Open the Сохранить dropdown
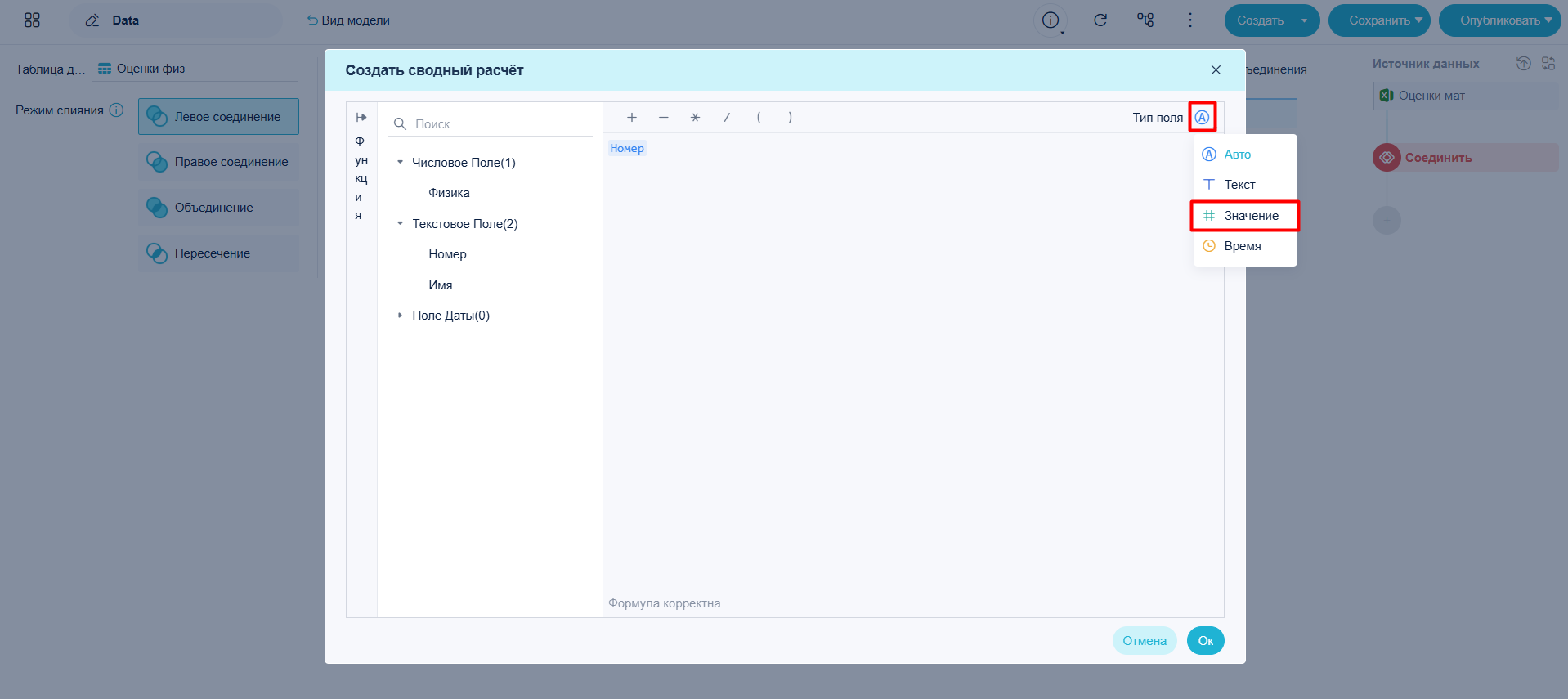 pyautogui.click(x=1379, y=20)
